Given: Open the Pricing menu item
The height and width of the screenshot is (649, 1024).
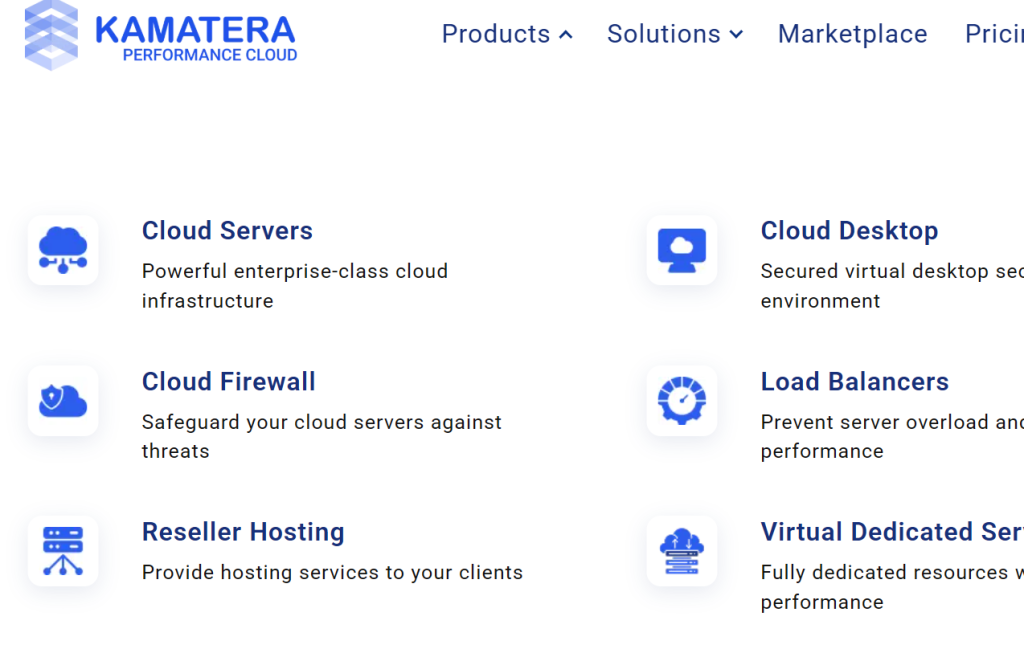Looking at the screenshot, I should (994, 34).
